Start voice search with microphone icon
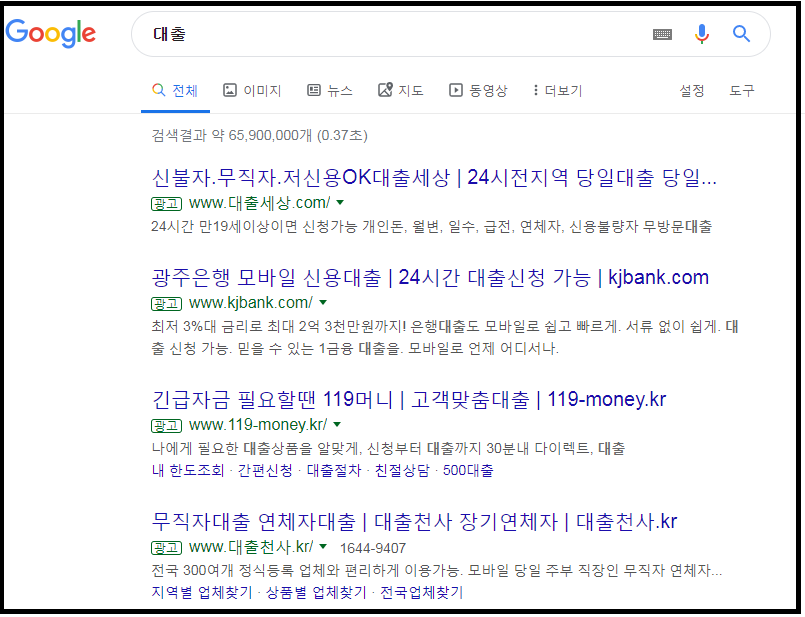This screenshot has width=805, height=617. tap(702, 34)
